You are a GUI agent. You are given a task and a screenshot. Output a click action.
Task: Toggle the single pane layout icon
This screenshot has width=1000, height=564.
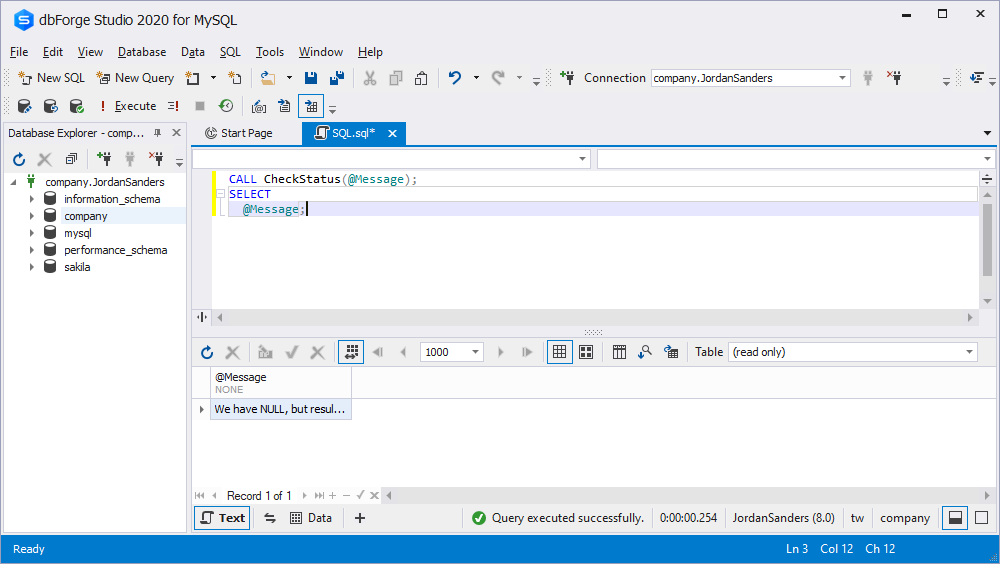pos(982,518)
